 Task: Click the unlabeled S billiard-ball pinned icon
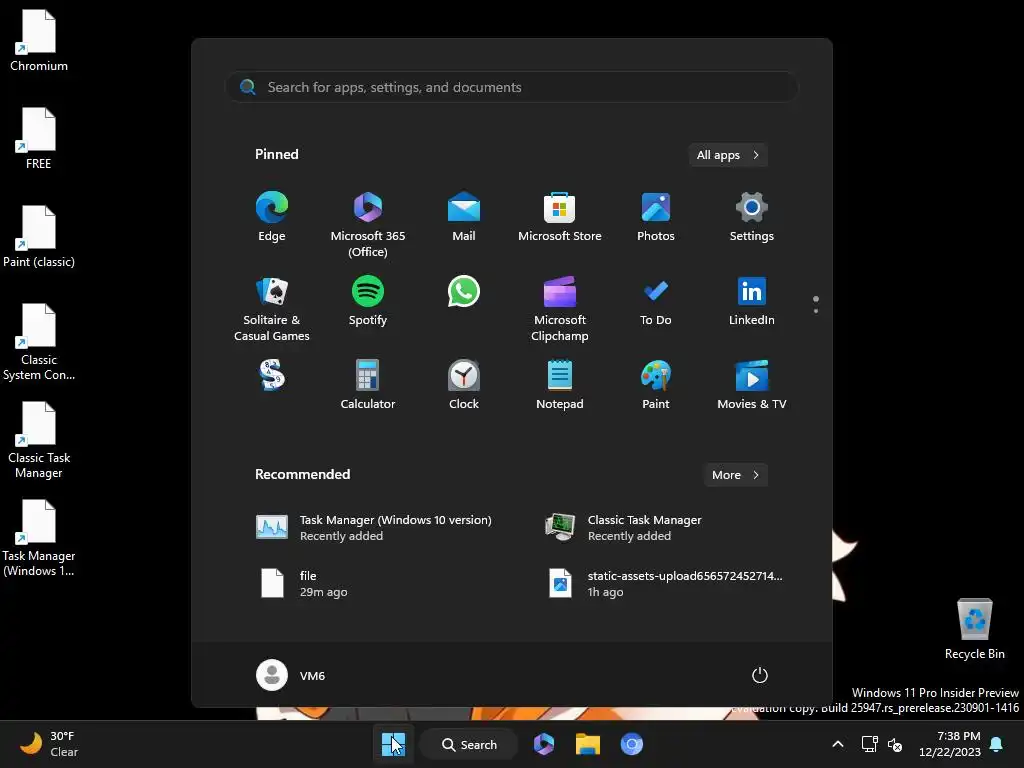(x=272, y=376)
